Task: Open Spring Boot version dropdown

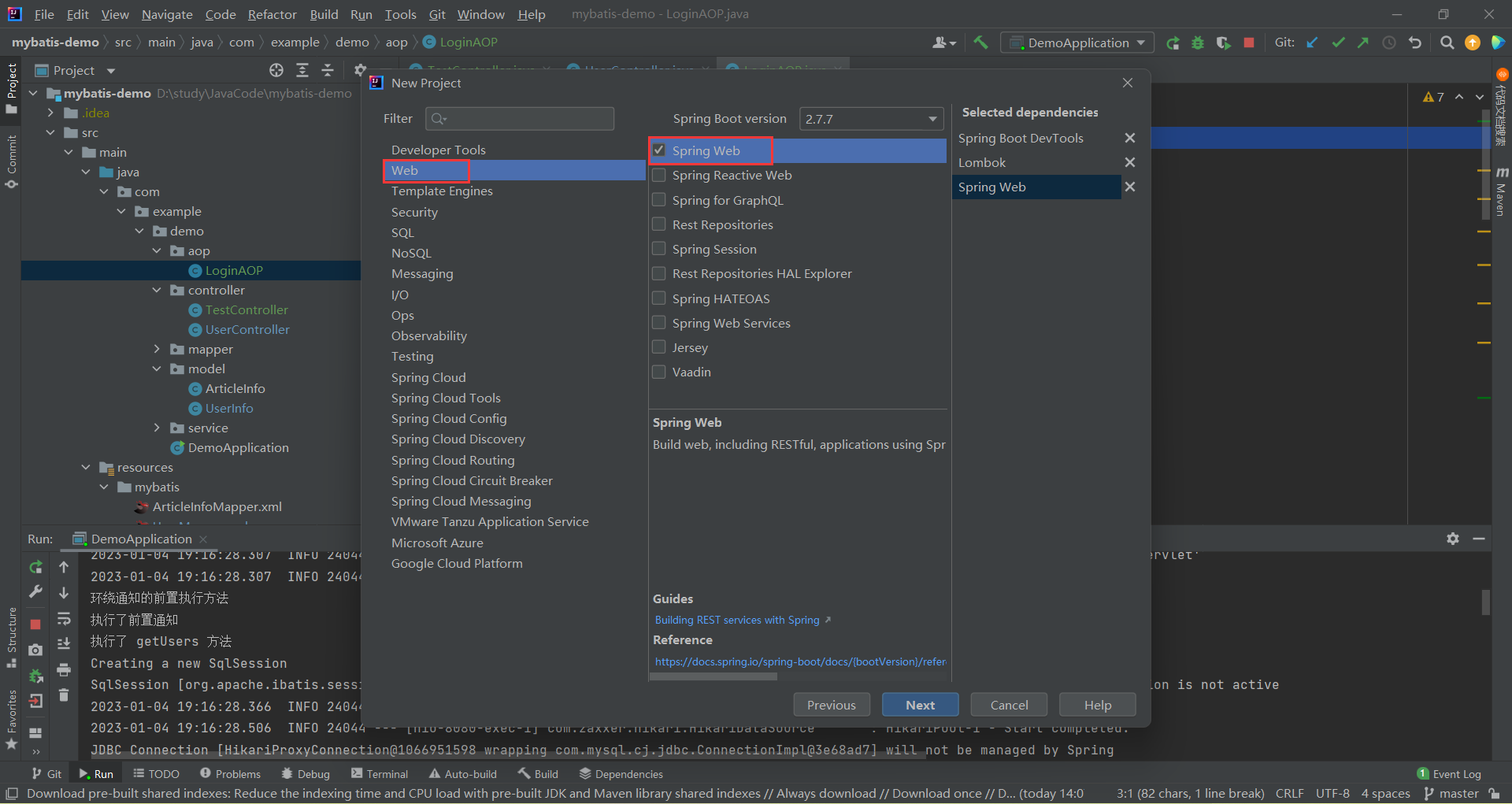Action: click(x=872, y=119)
